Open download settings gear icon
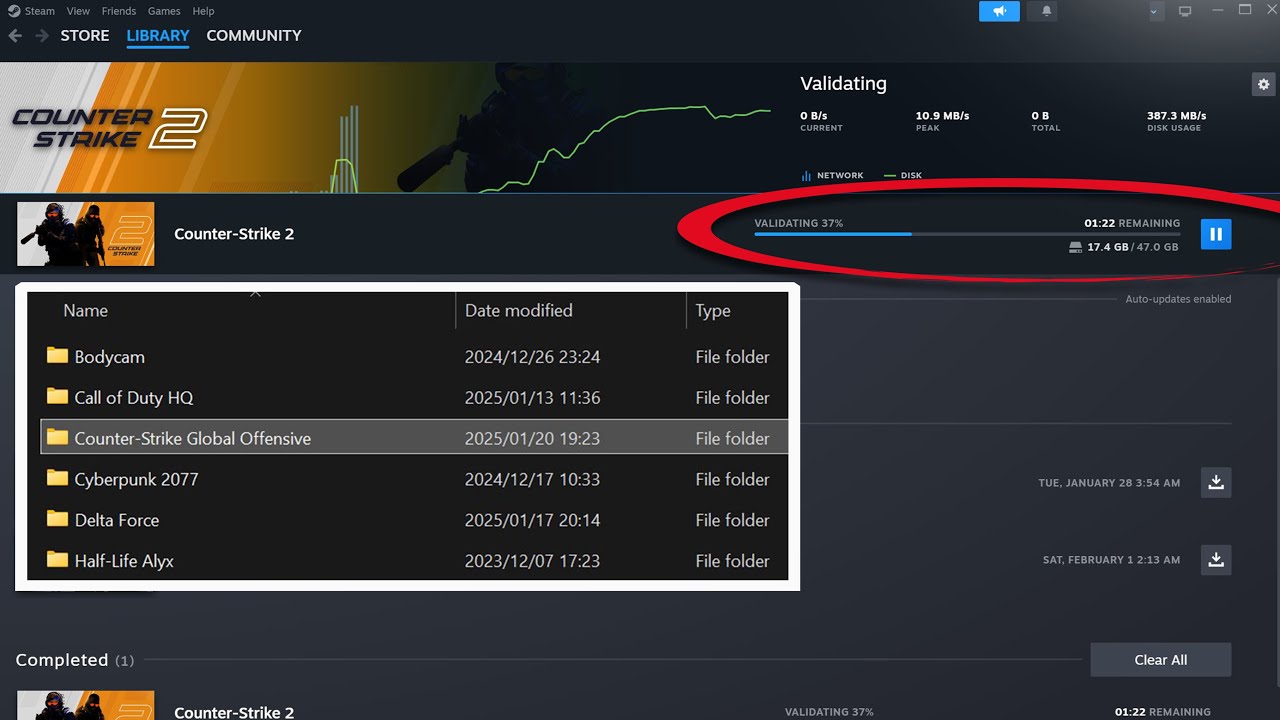The image size is (1280, 720). click(x=1263, y=84)
